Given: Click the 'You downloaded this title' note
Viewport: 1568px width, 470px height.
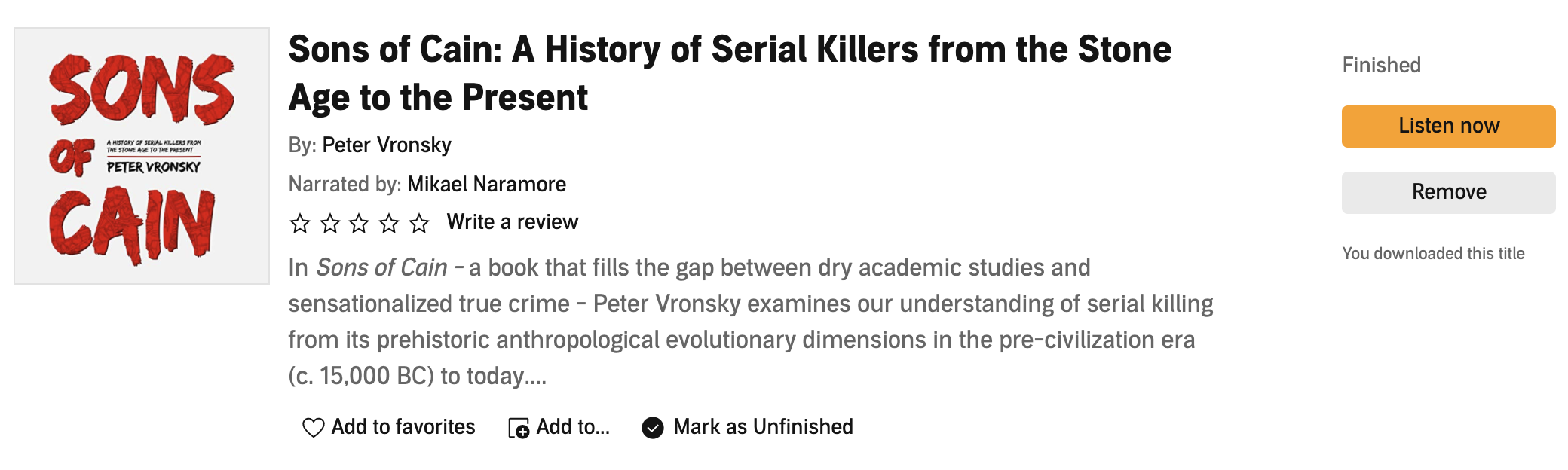Looking at the screenshot, I should (x=1433, y=254).
